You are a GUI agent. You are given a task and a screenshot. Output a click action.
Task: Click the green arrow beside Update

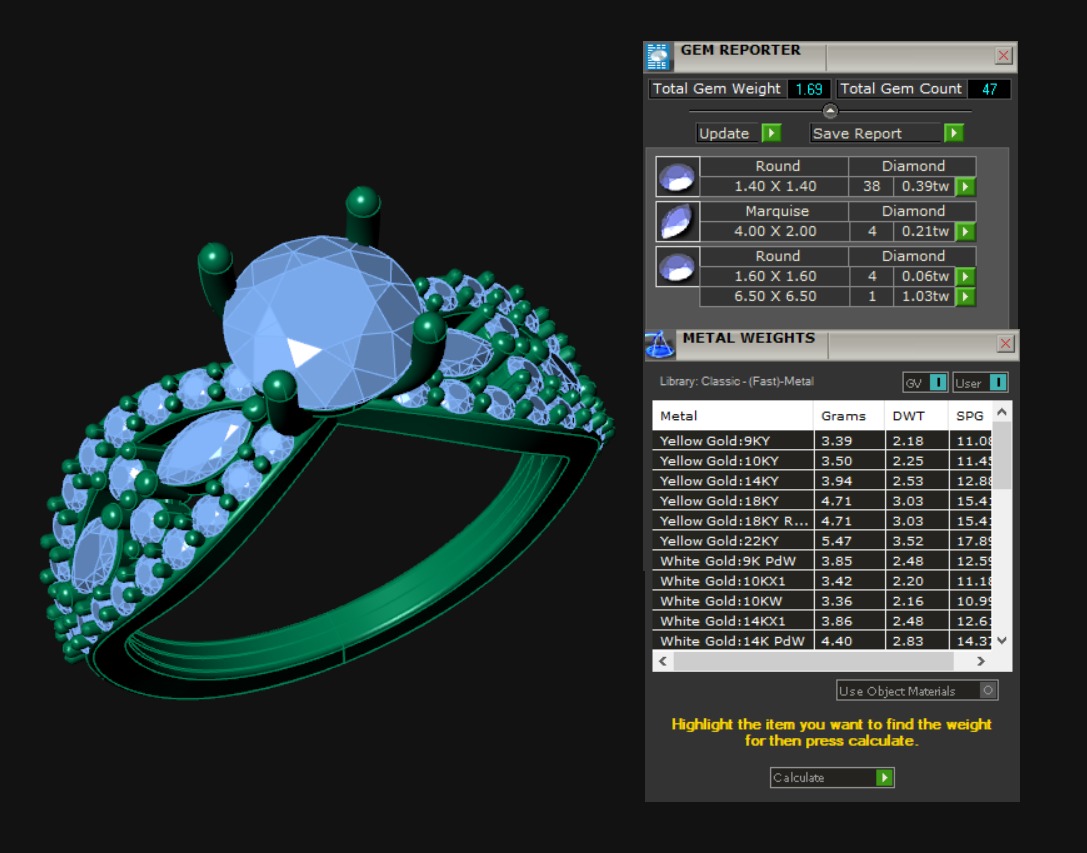click(x=772, y=132)
